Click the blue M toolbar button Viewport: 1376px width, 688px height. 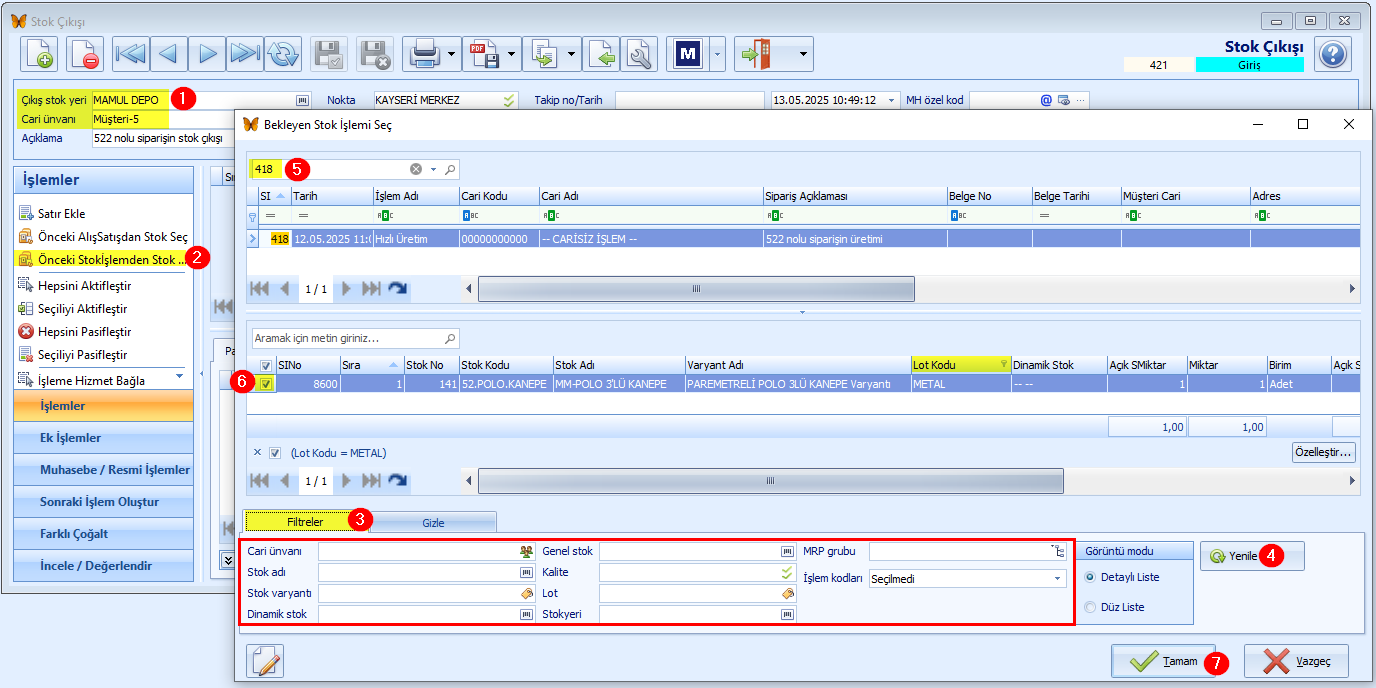pos(688,54)
